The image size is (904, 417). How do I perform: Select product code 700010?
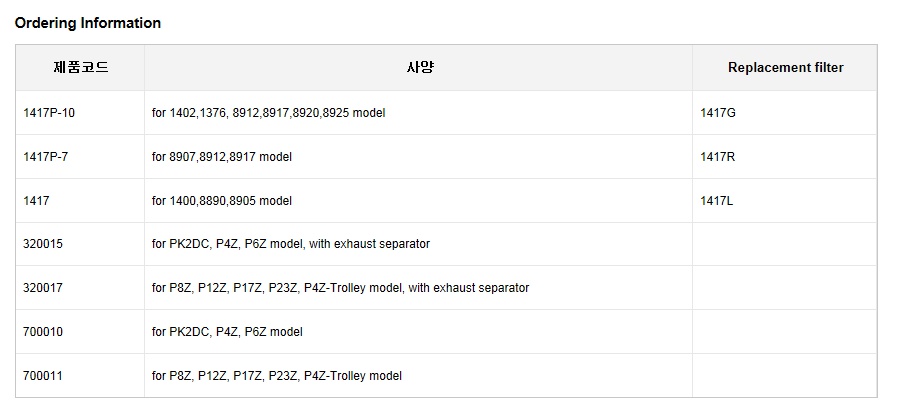pyautogui.click(x=43, y=332)
